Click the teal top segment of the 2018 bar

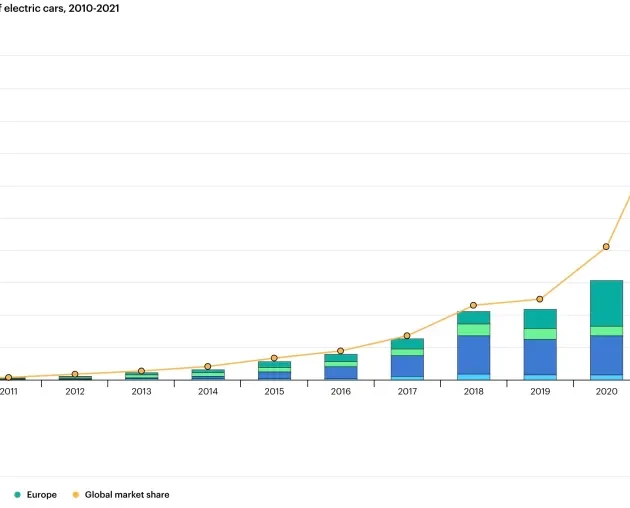(474, 318)
